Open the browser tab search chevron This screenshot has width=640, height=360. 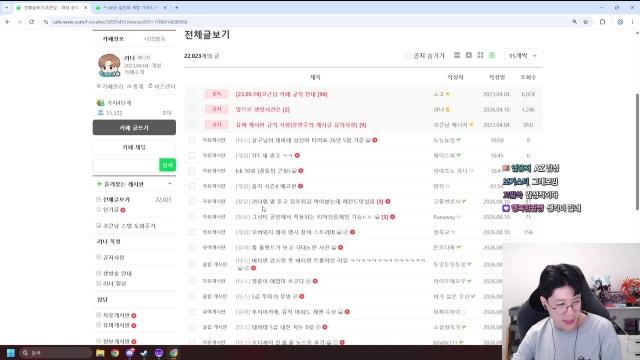(x=6, y=7)
